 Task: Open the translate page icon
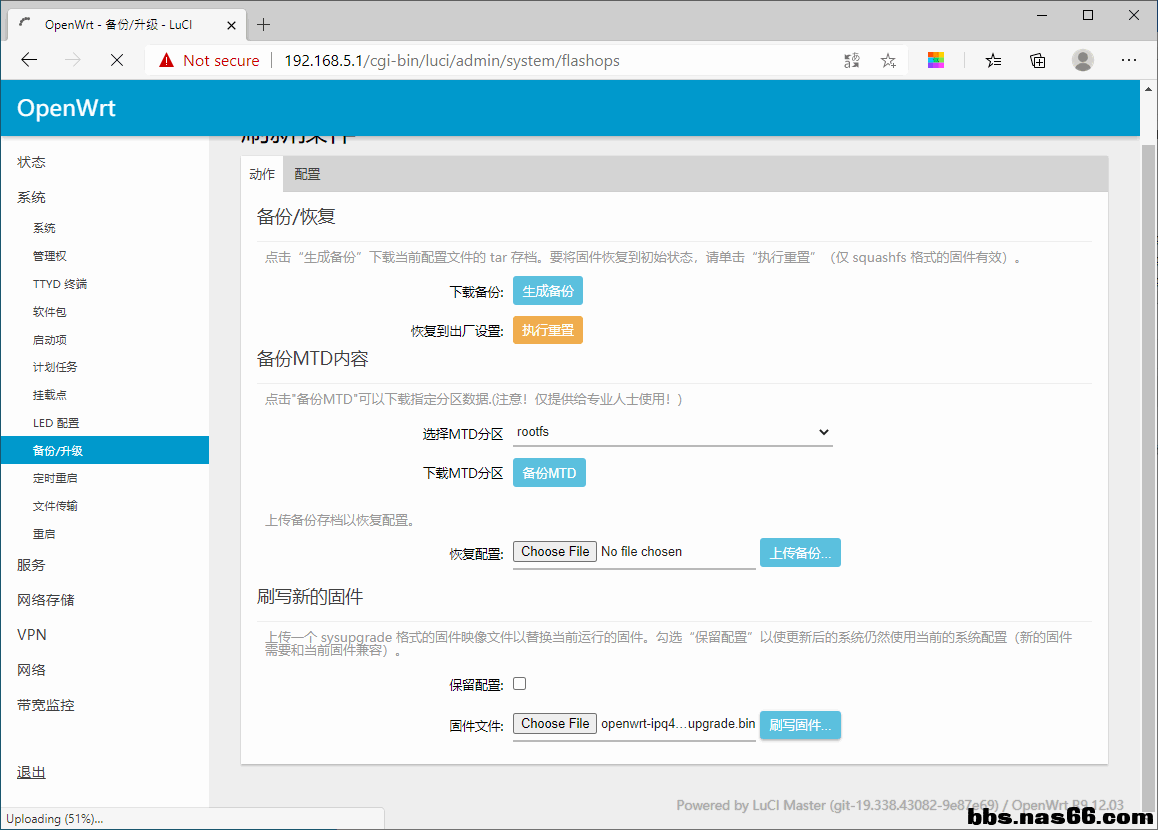(x=851, y=60)
